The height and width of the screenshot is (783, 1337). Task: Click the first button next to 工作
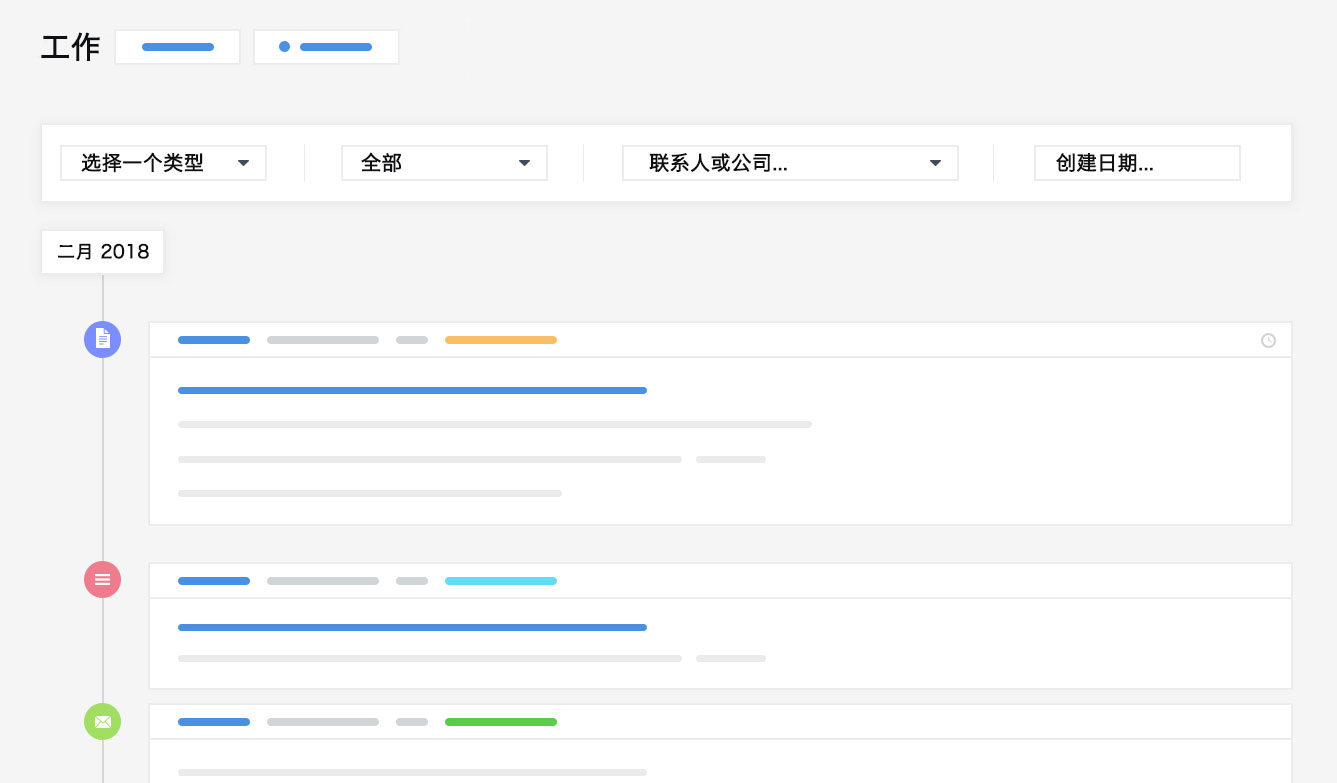[178, 47]
